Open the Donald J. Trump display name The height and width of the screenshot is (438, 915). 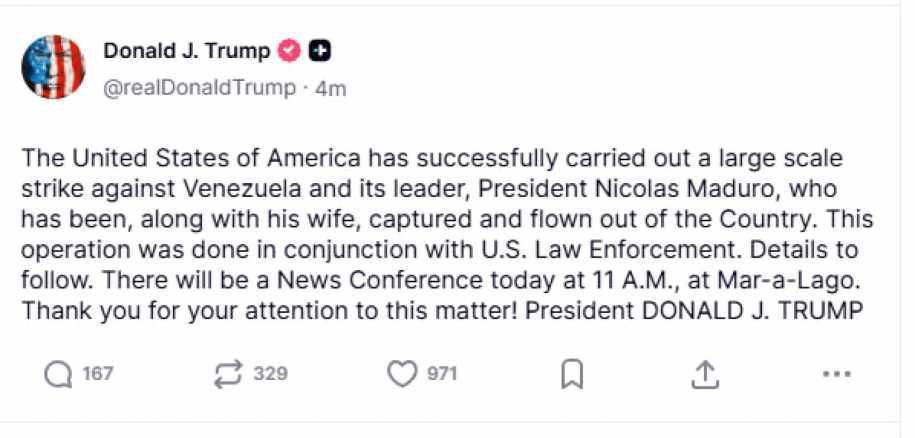[187, 50]
